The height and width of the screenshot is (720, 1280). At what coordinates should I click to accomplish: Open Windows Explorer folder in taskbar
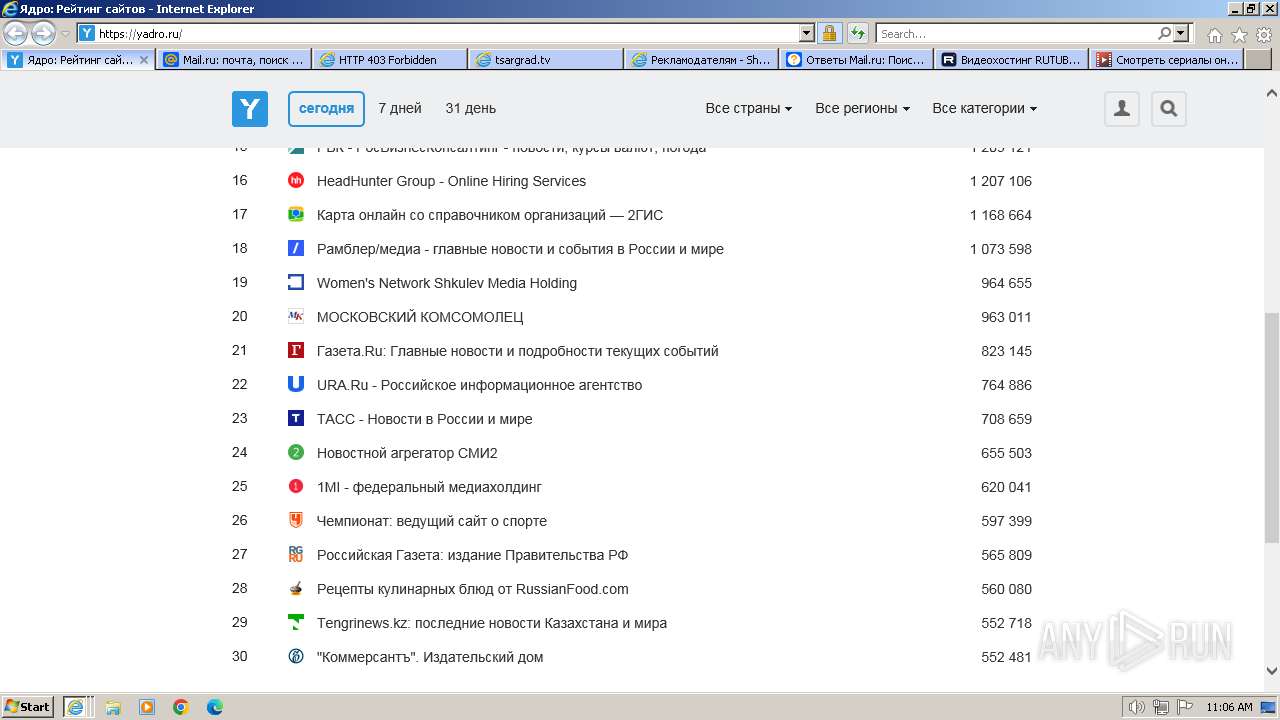(x=113, y=707)
